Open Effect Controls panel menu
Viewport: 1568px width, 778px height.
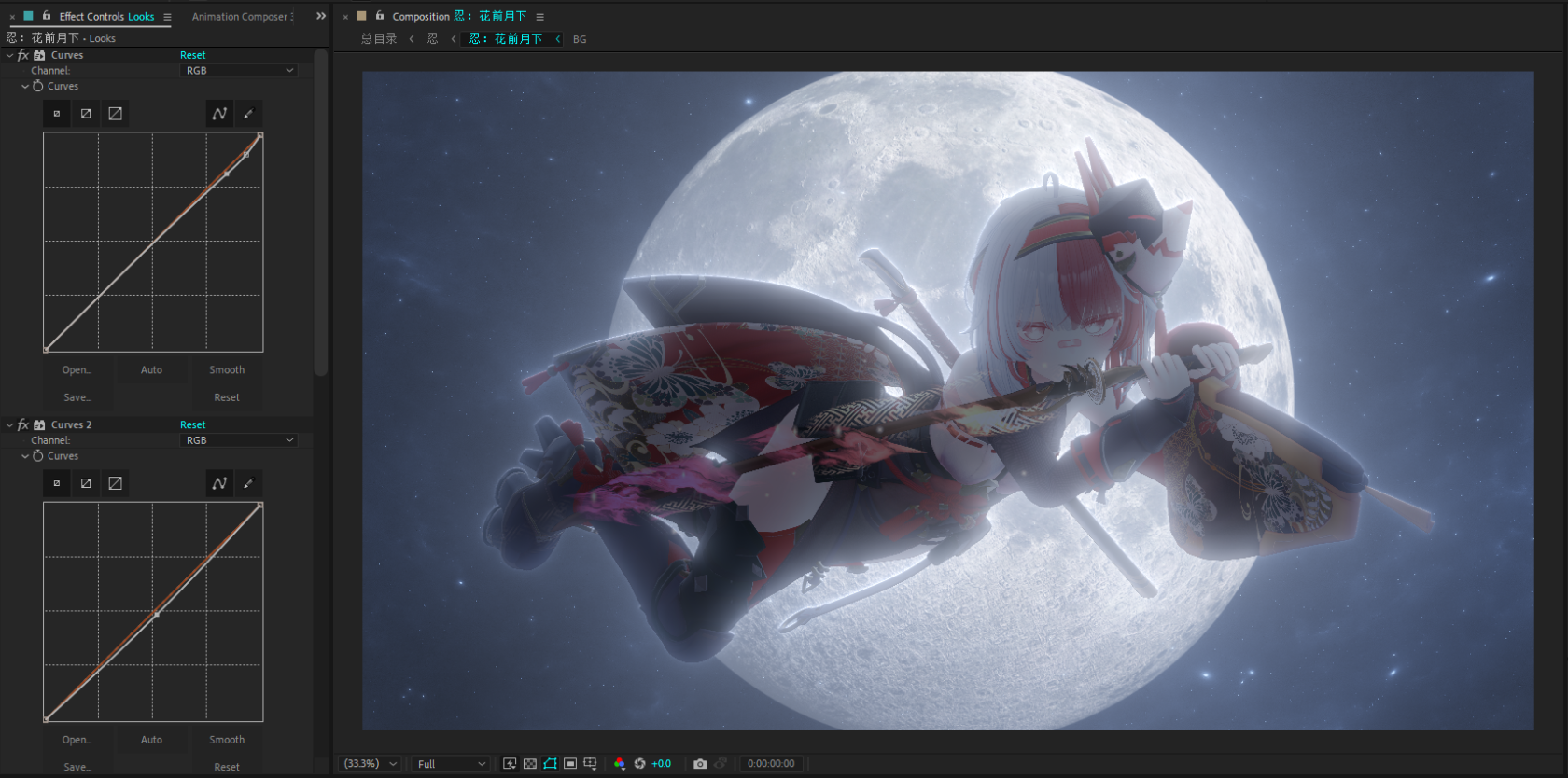point(167,17)
